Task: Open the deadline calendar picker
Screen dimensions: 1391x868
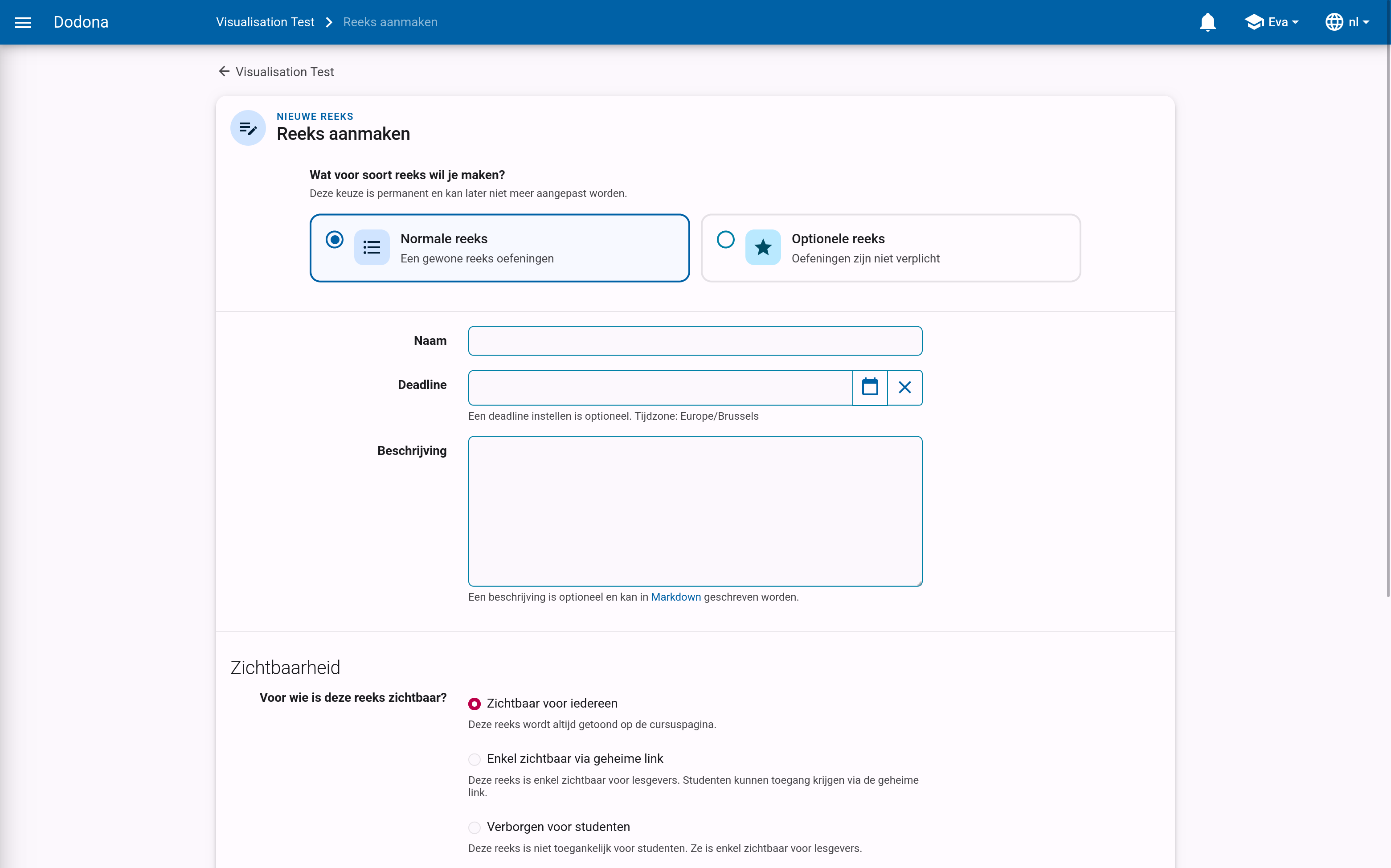Action: click(870, 388)
